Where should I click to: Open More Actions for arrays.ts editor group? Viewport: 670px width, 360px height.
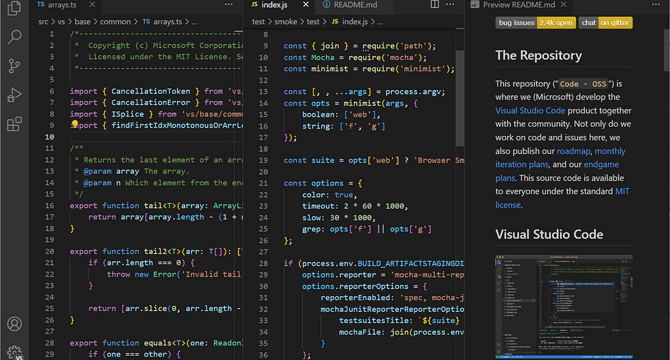(229, 5)
